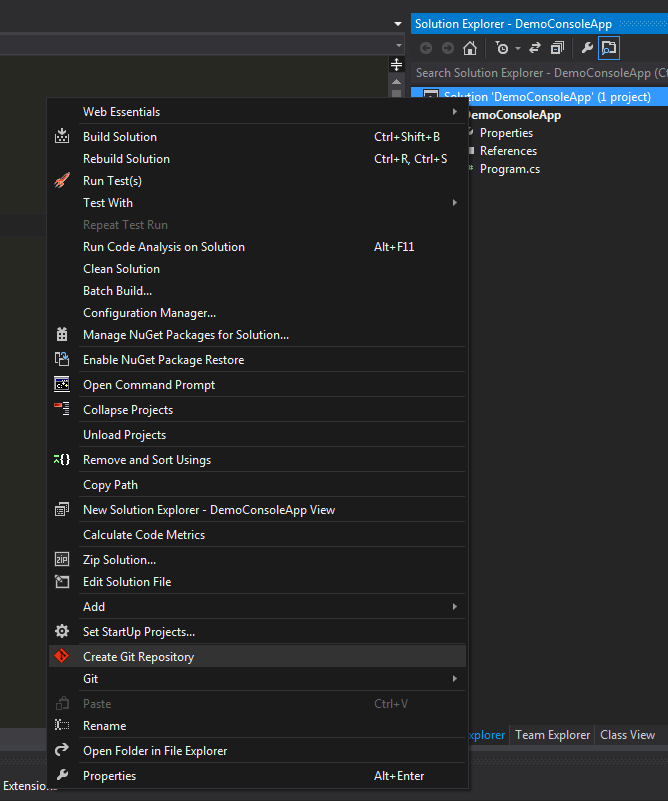Click the Search Solution Explorer field
Screen dimensions: 668x801
[540, 73]
